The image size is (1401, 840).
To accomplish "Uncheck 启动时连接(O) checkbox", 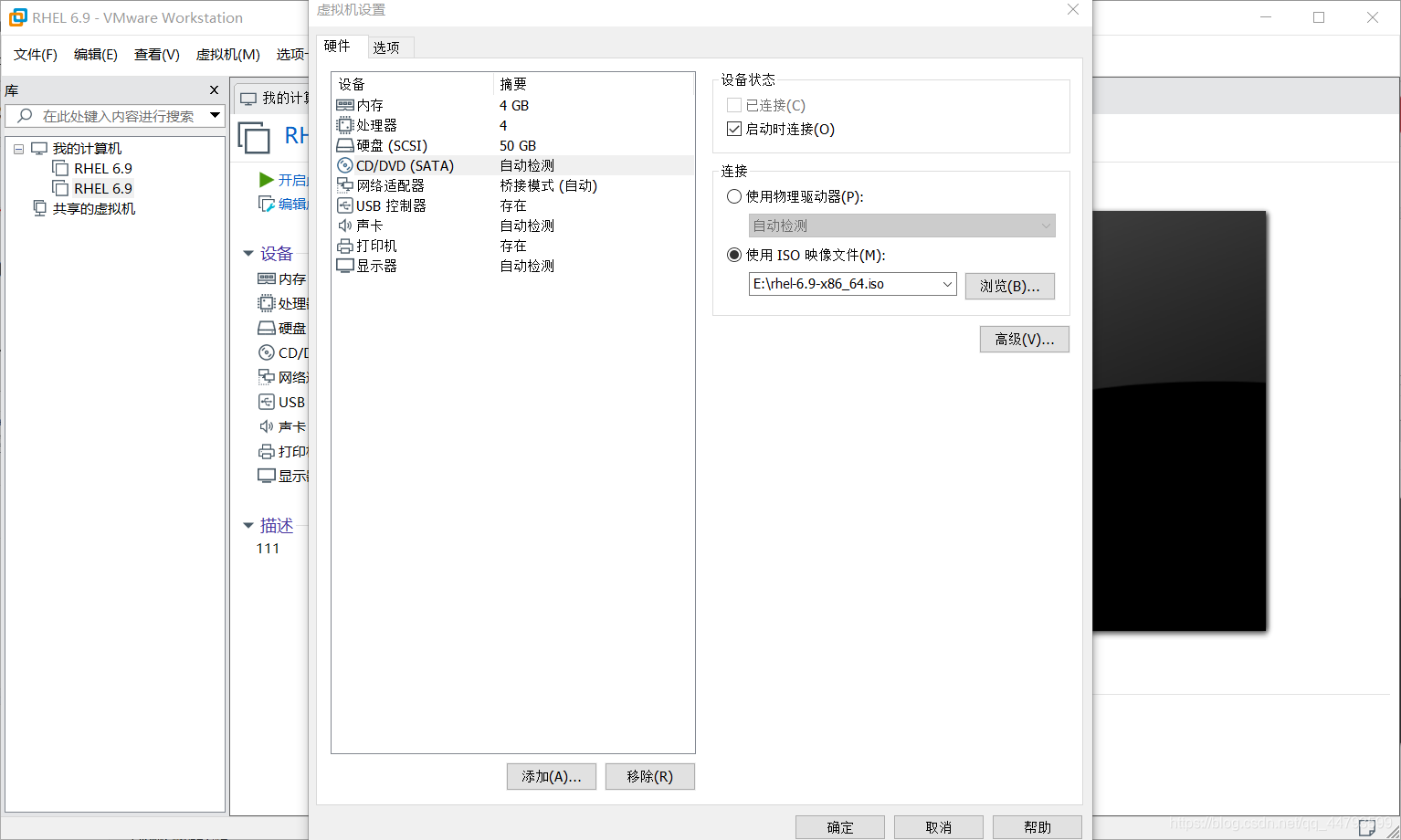I will pyautogui.click(x=733, y=129).
